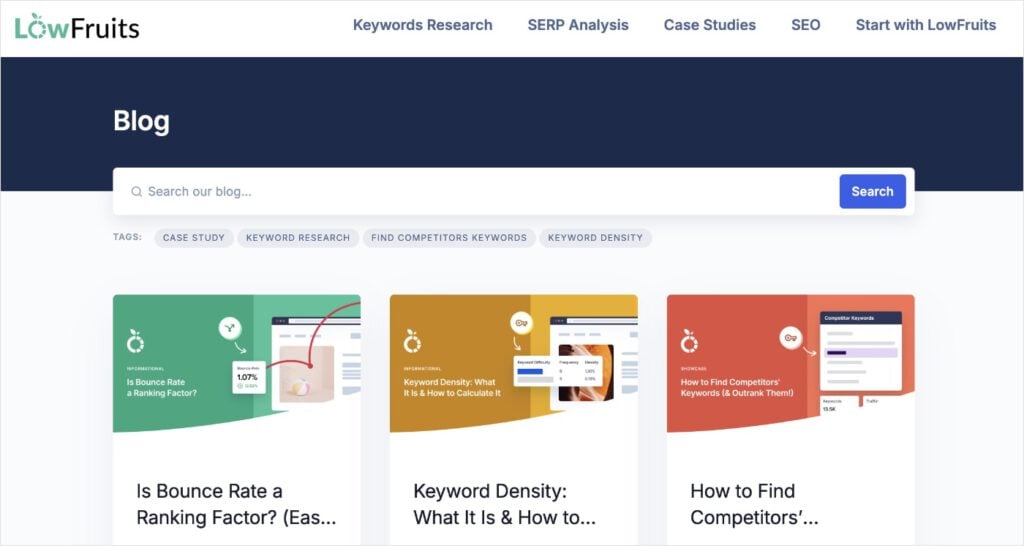Click the Blog page heading
This screenshot has width=1024, height=546.
pos(141,121)
